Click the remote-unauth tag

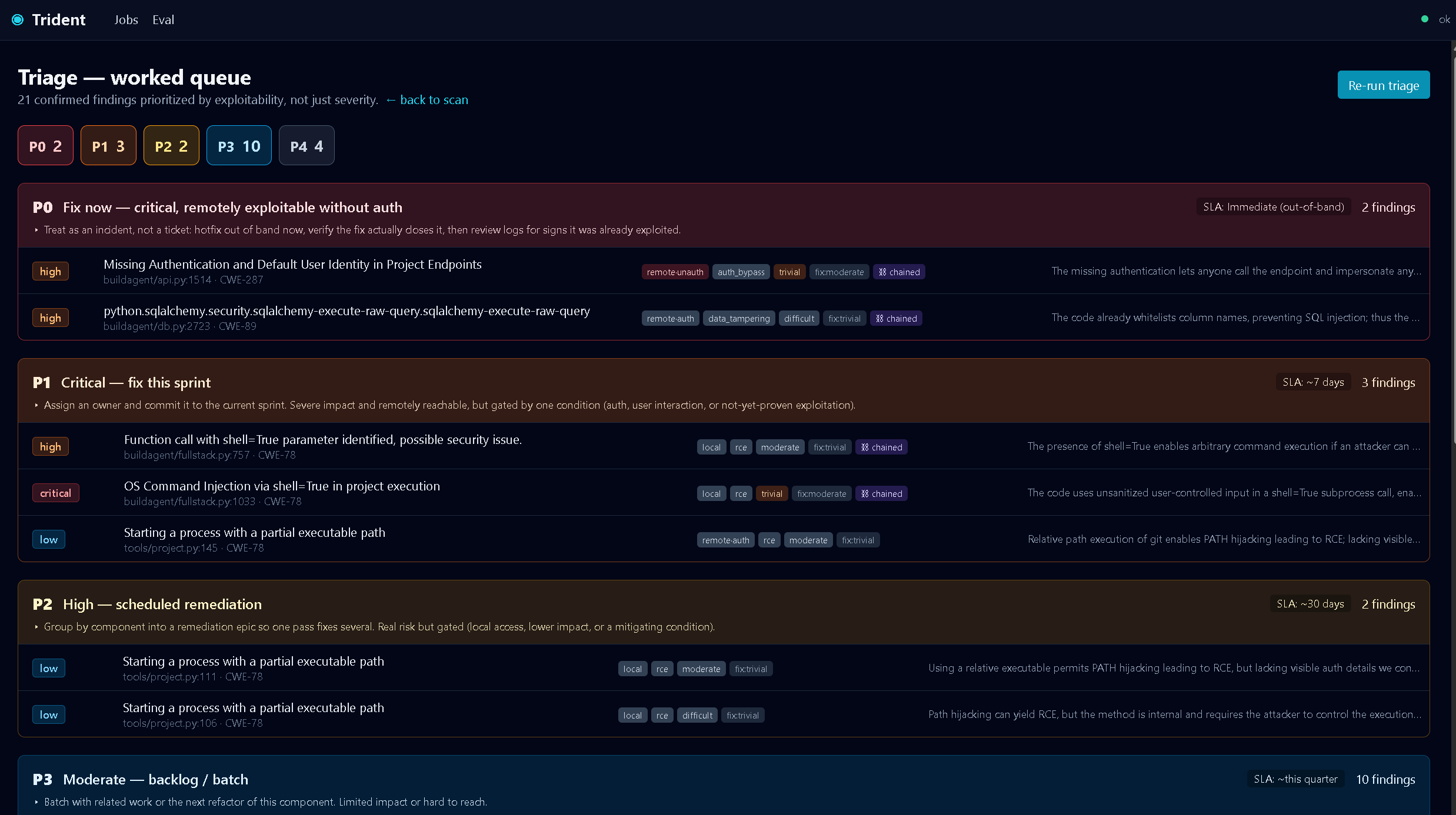point(675,272)
